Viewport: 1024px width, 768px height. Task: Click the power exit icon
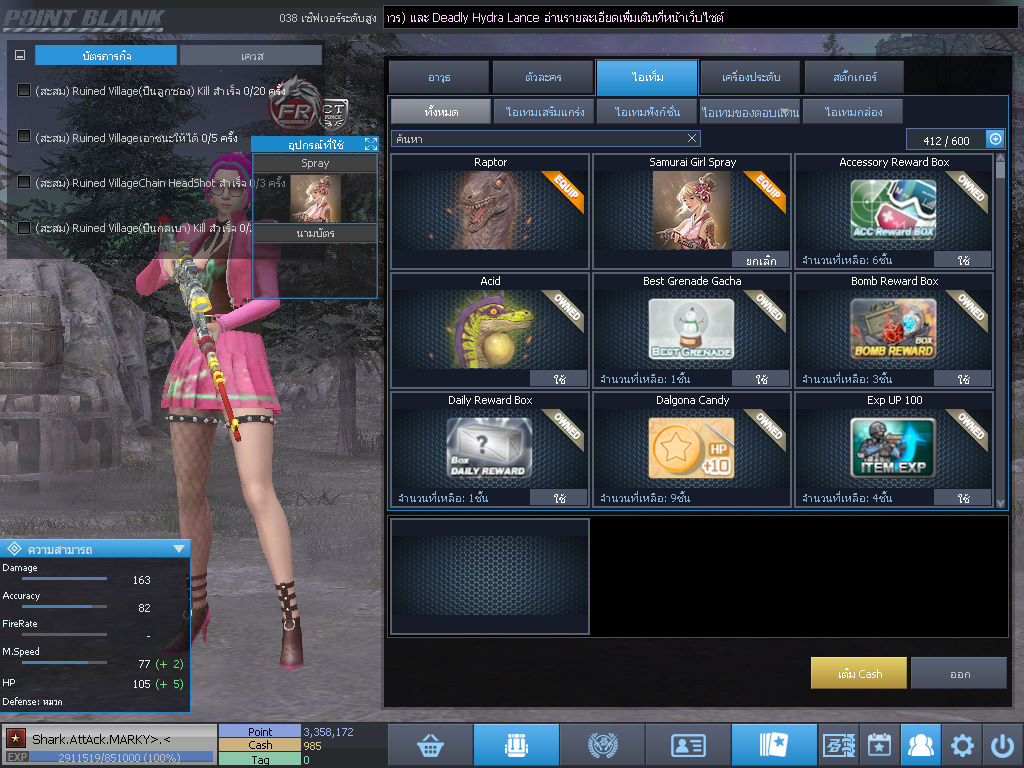(1002, 744)
